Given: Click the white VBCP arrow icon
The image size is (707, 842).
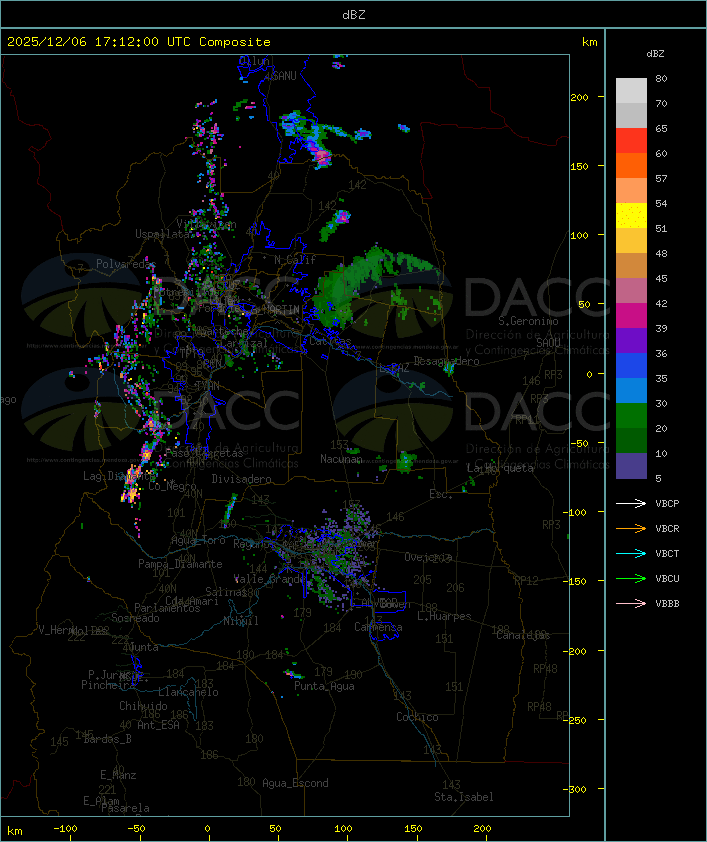Looking at the screenshot, I should coord(631,503).
